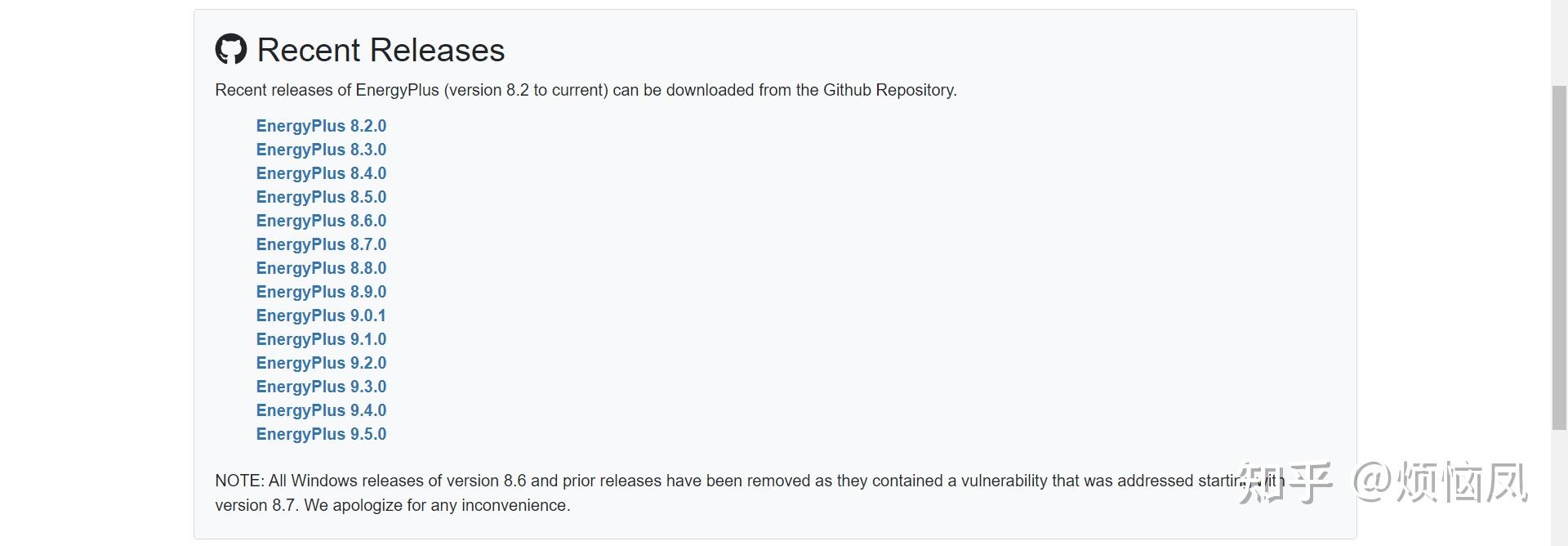Follow the EnergyPlus 8.6.0 link
This screenshot has width=1568, height=546.
click(x=321, y=221)
